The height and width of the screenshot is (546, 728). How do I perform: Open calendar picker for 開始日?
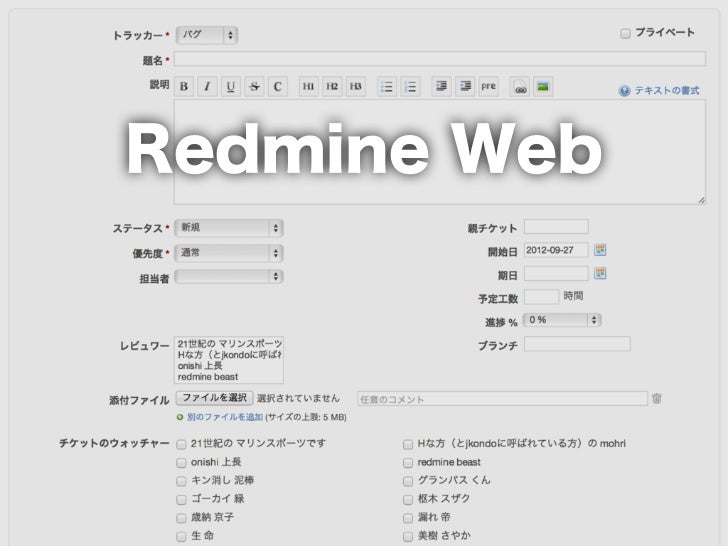pyautogui.click(x=600, y=250)
